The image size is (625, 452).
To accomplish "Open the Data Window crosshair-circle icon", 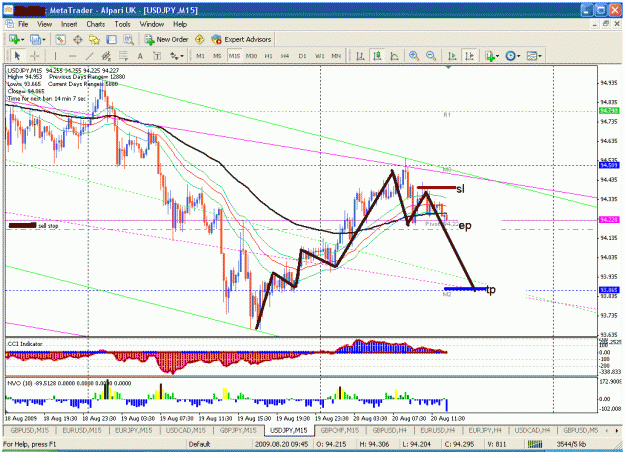I will click(77, 39).
